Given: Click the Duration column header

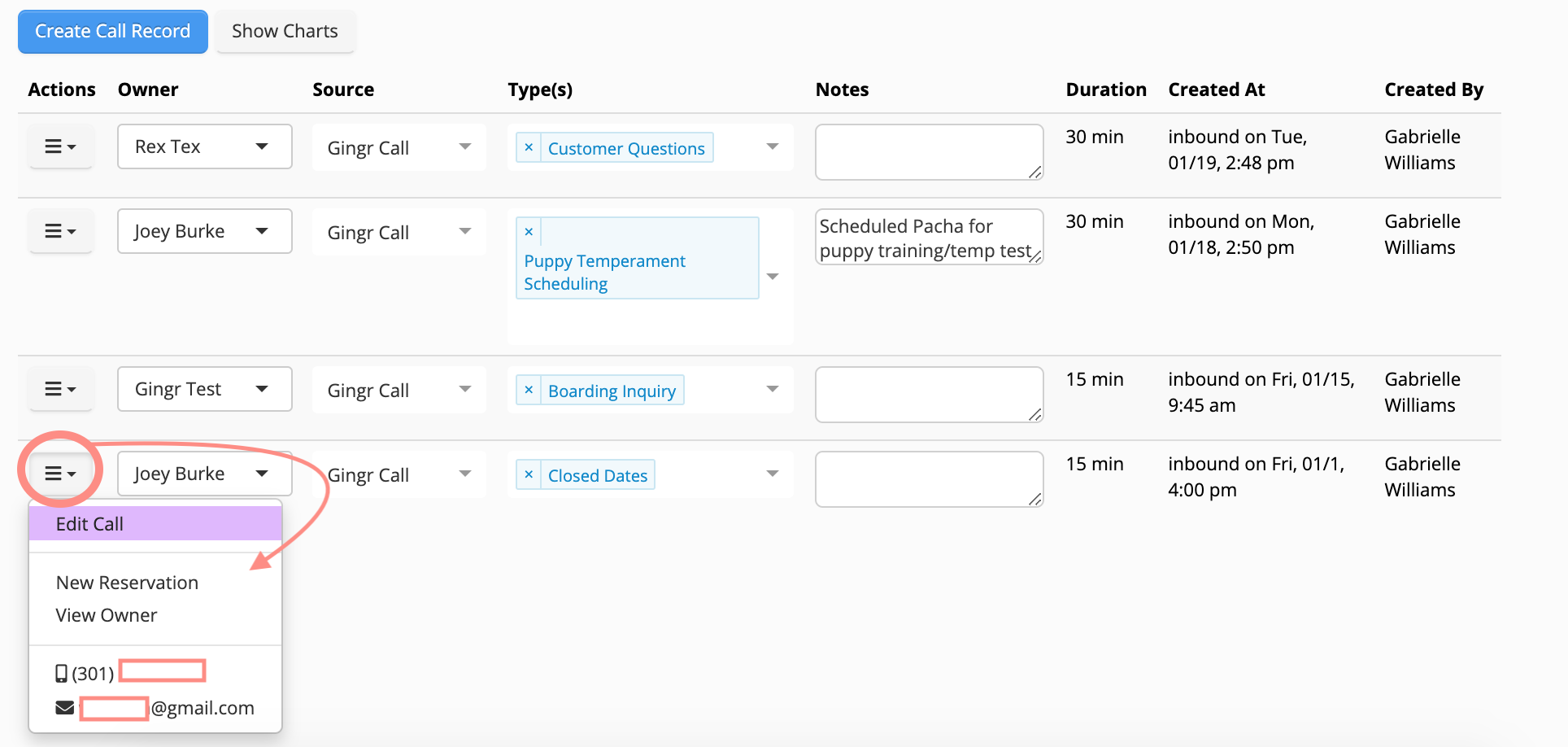Looking at the screenshot, I should [x=1106, y=90].
